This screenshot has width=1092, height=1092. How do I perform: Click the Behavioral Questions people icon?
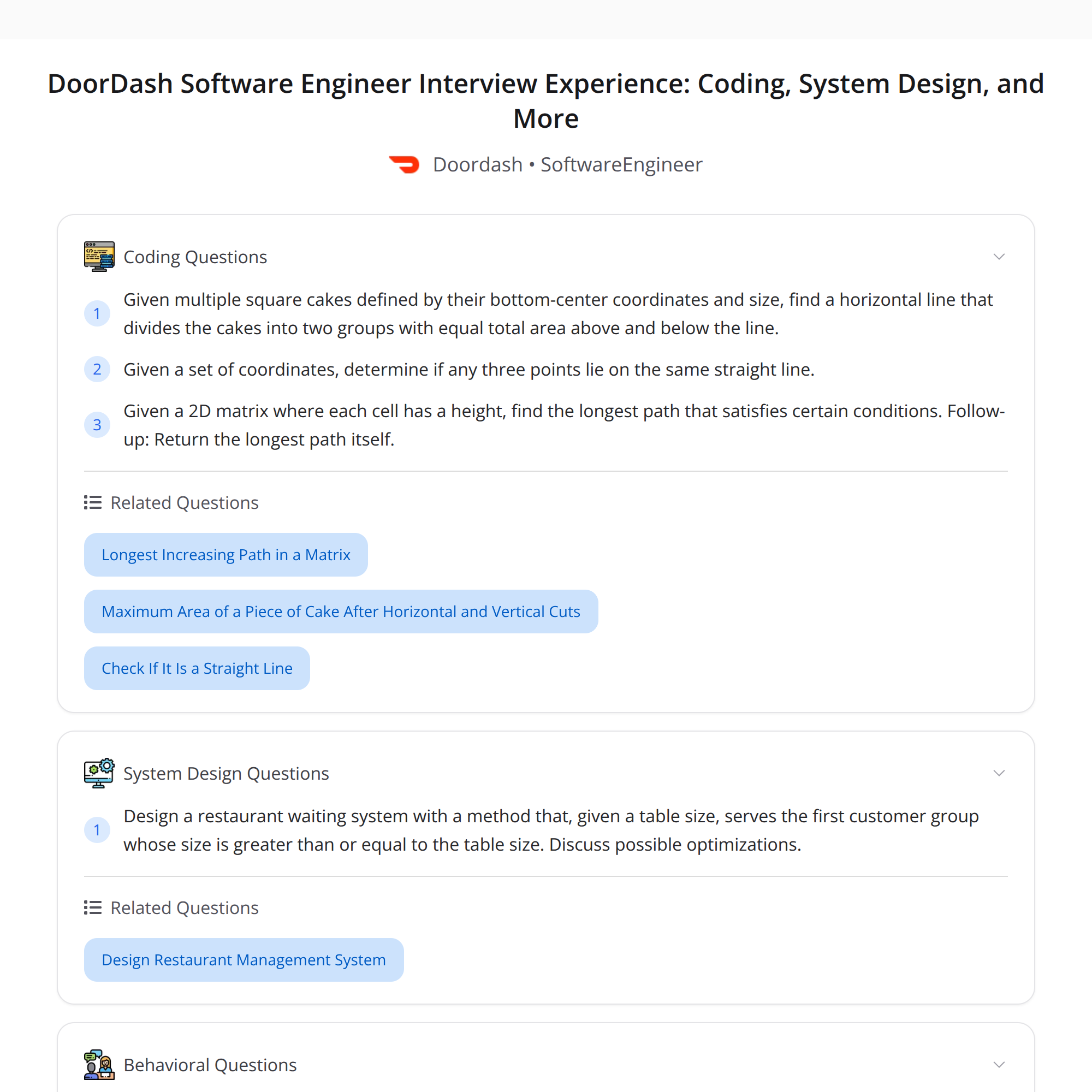click(99, 1065)
